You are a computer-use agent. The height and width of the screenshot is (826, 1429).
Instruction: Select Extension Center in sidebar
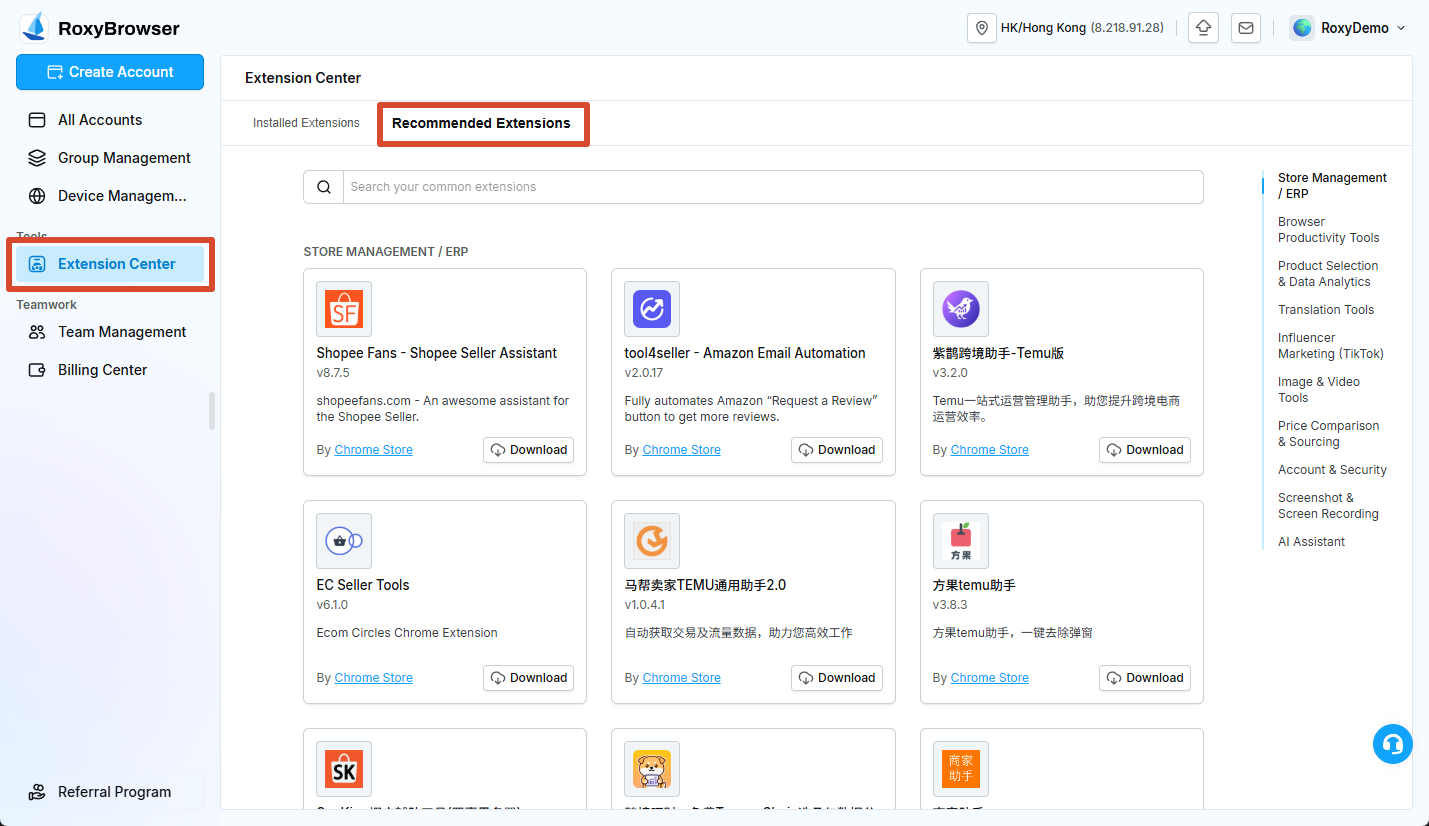110,264
